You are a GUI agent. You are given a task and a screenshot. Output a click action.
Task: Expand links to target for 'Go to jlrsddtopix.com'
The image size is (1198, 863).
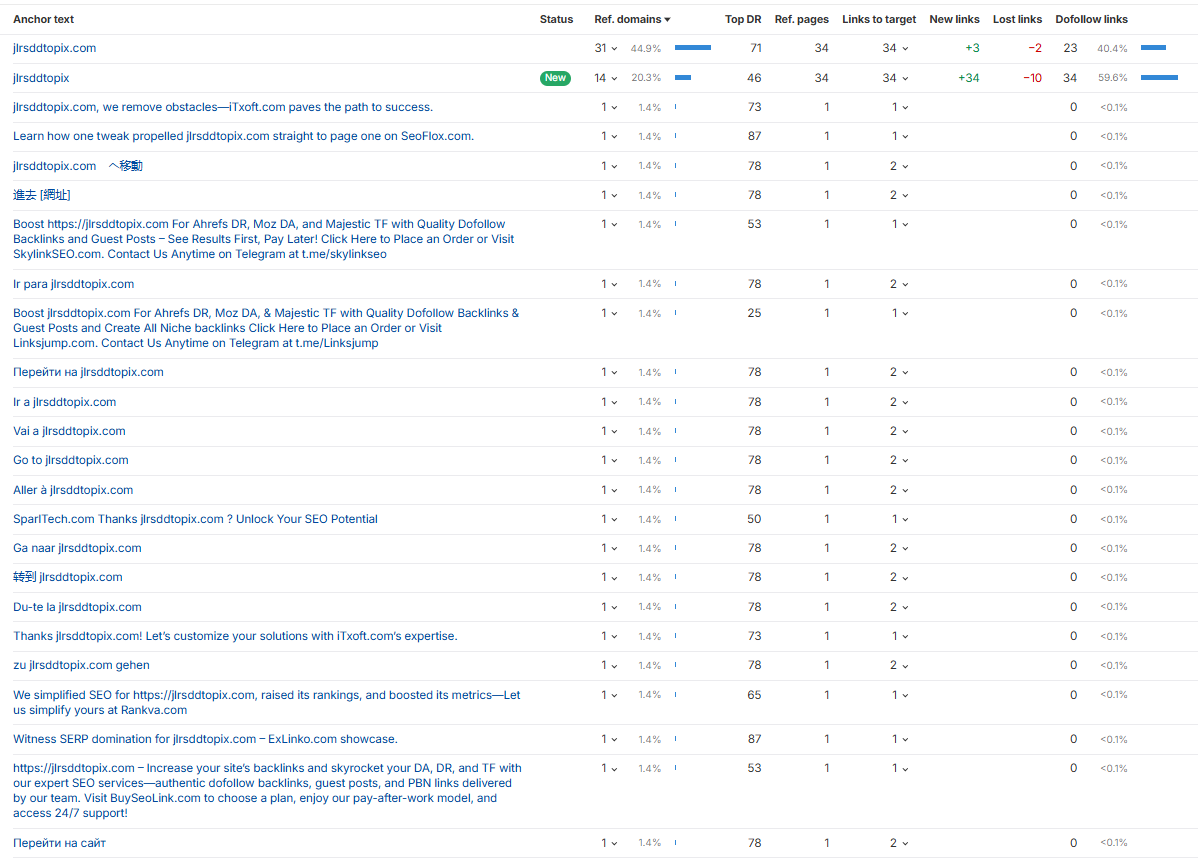pos(899,461)
